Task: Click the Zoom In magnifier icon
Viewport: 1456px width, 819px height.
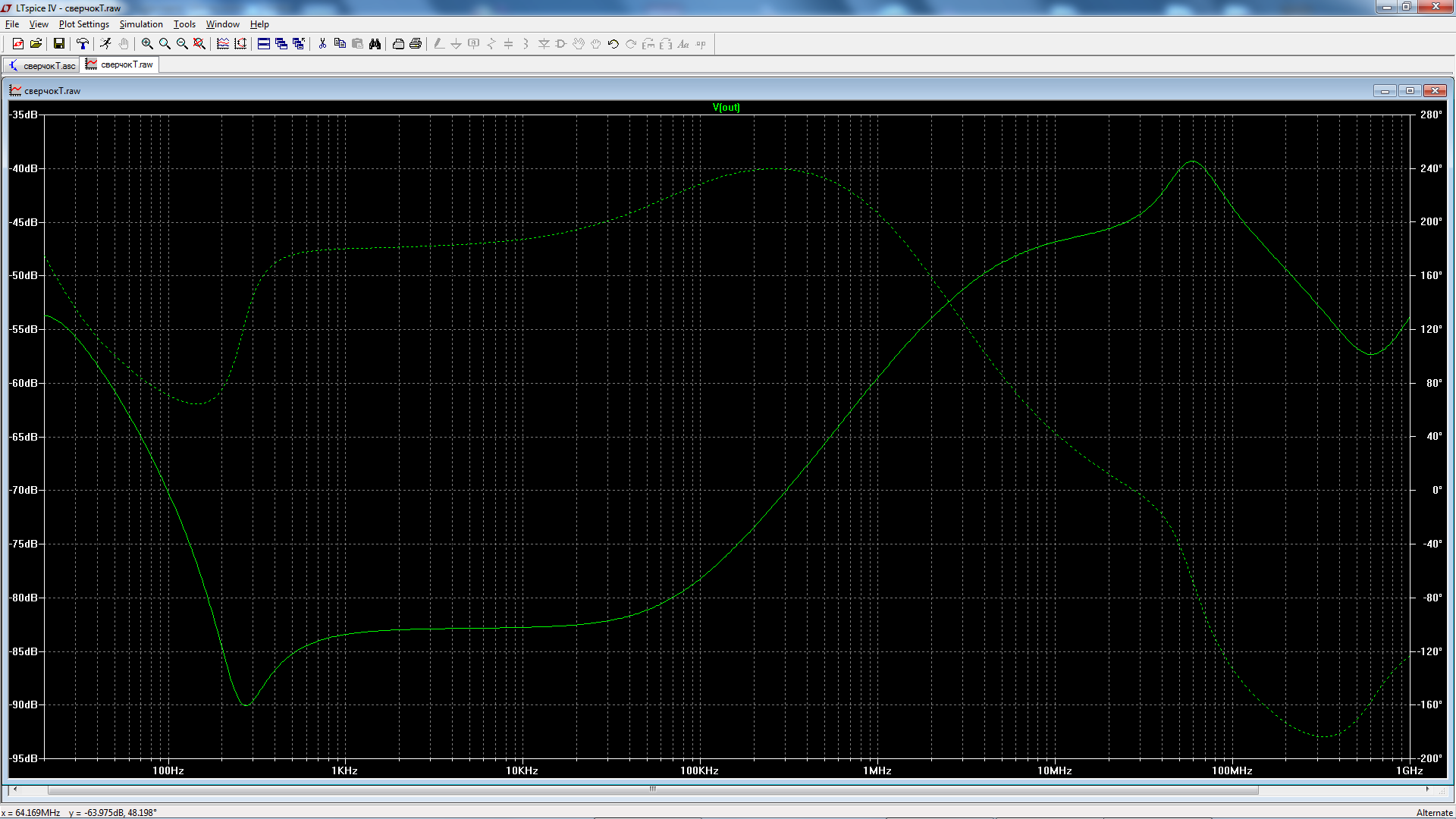Action: coord(147,44)
